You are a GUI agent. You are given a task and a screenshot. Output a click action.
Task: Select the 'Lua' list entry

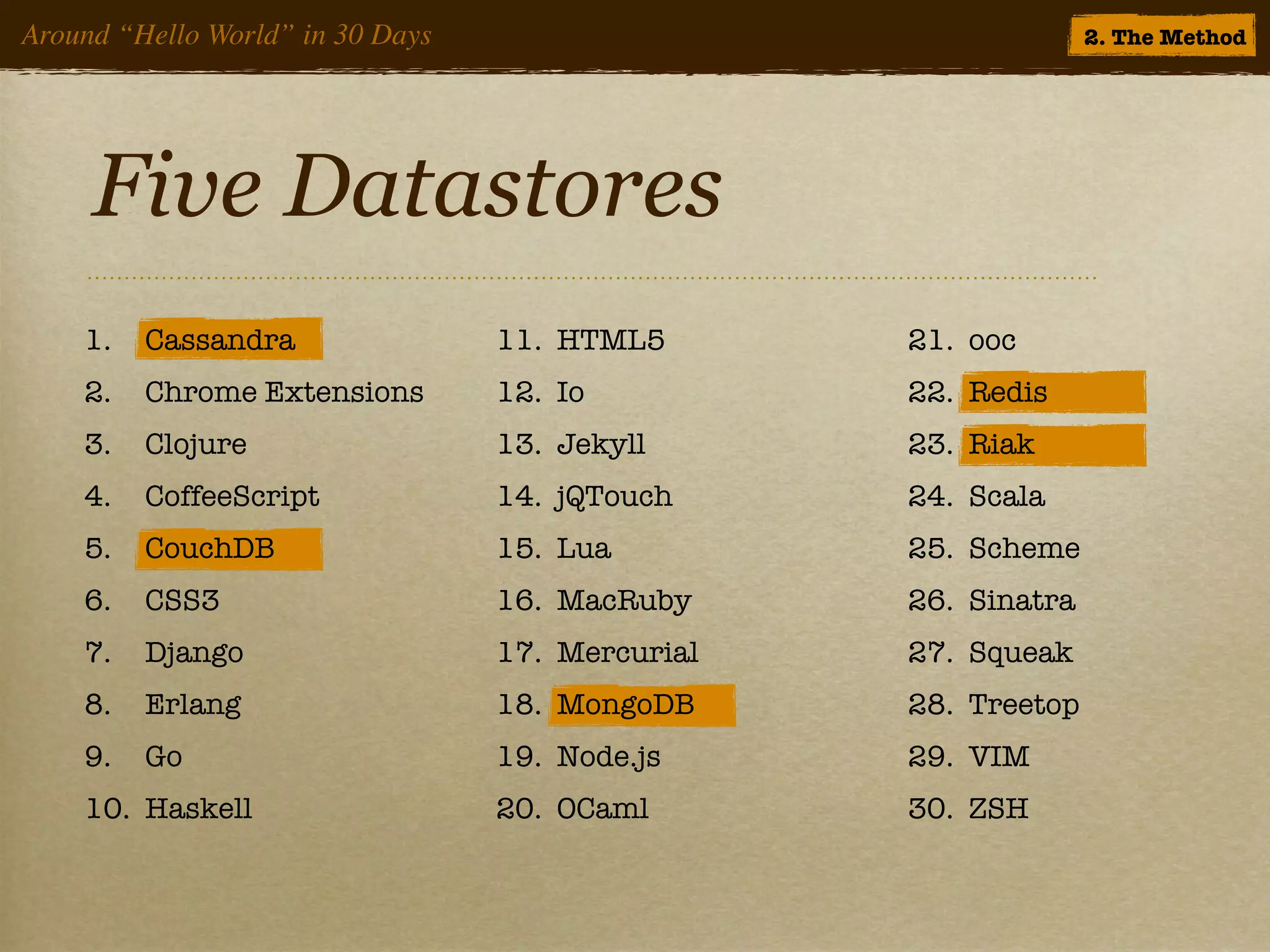pos(584,549)
